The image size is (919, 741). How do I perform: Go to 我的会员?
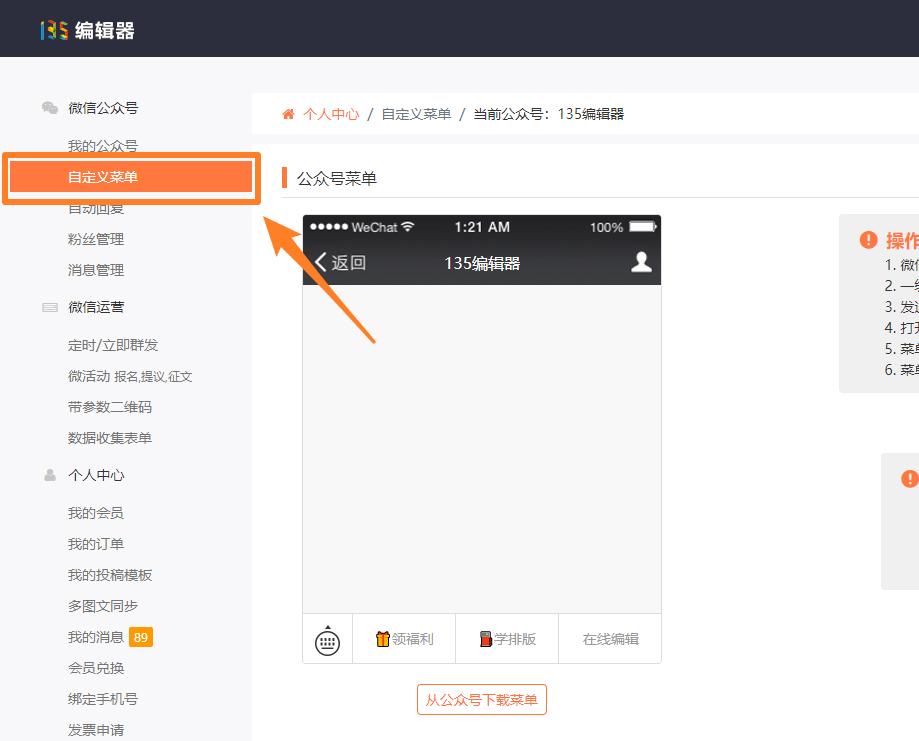tap(96, 513)
